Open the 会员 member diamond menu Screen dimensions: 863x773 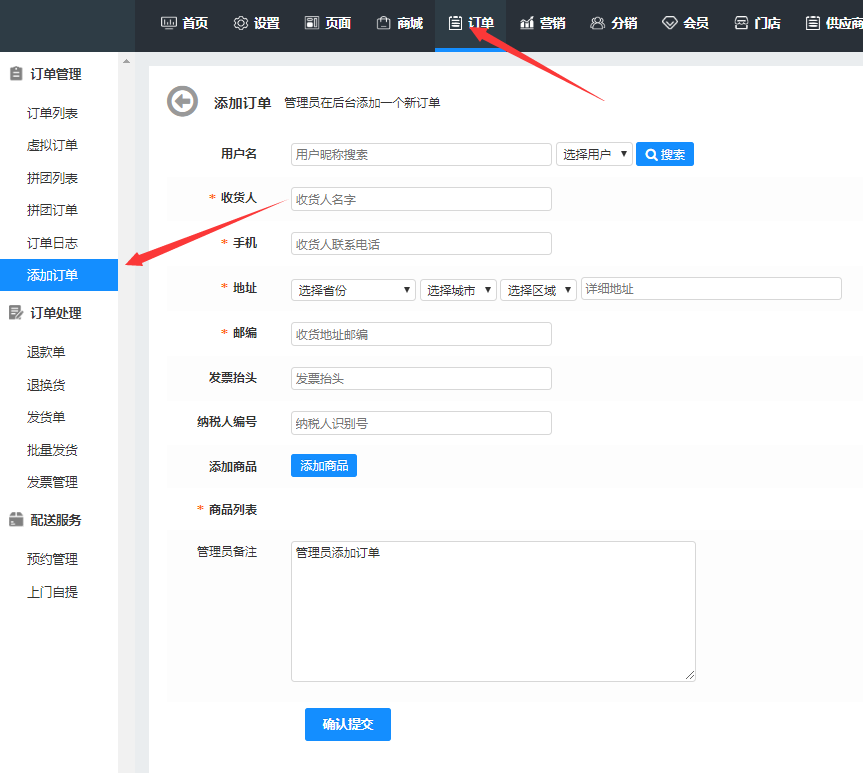[685, 23]
